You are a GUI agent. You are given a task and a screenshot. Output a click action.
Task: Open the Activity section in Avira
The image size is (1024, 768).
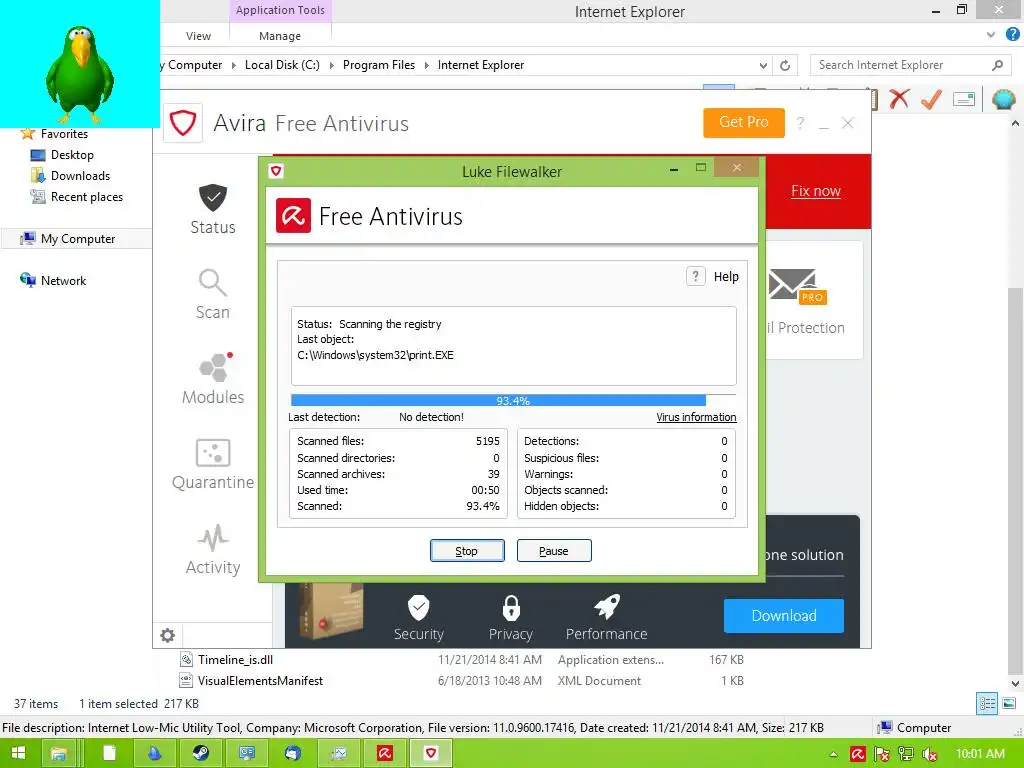pos(213,549)
